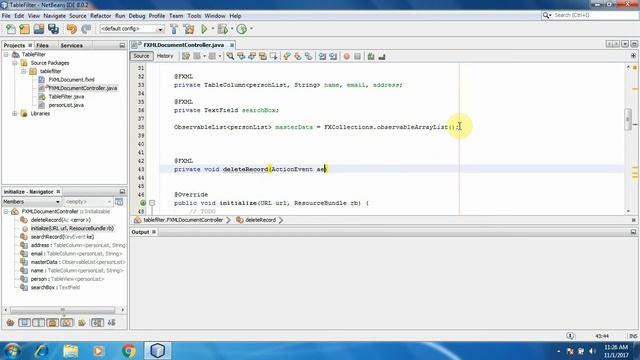Click the Next Bookmark icon
The height and width of the screenshot is (360, 640).
pyautogui.click(x=298, y=56)
